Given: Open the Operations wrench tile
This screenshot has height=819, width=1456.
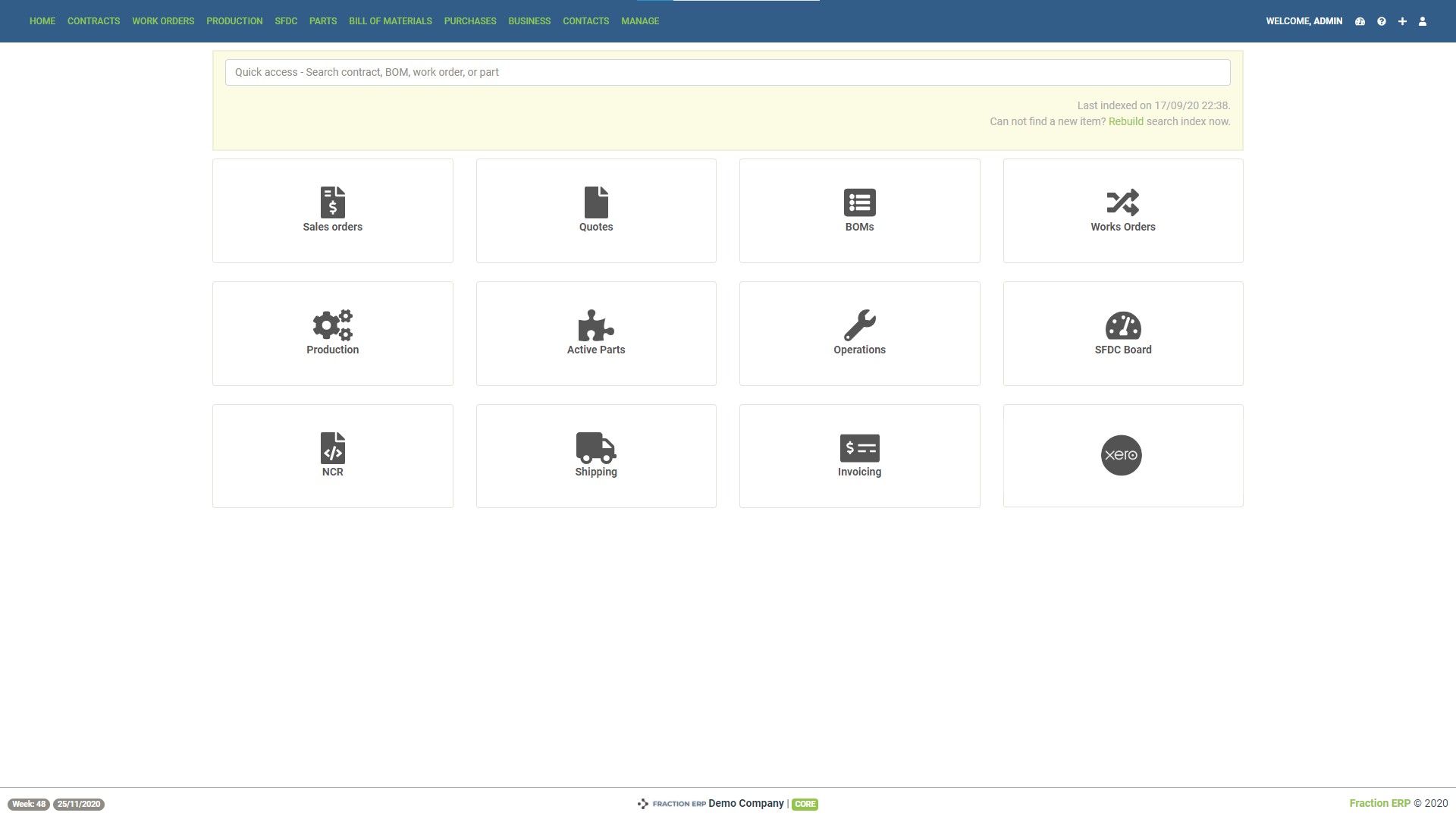Looking at the screenshot, I should (859, 333).
